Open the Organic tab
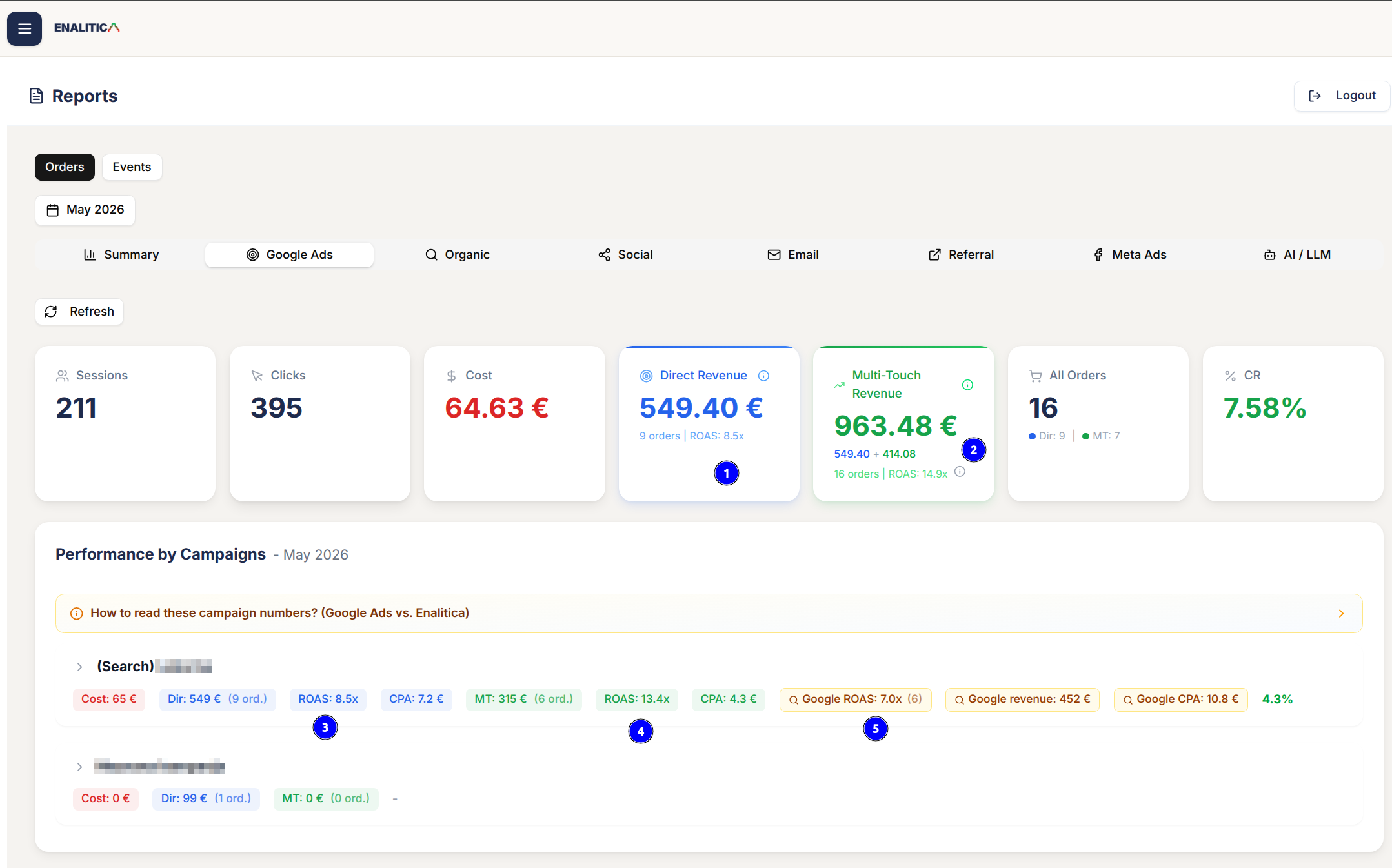Viewport: 1392px width, 868px height. click(x=458, y=255)
